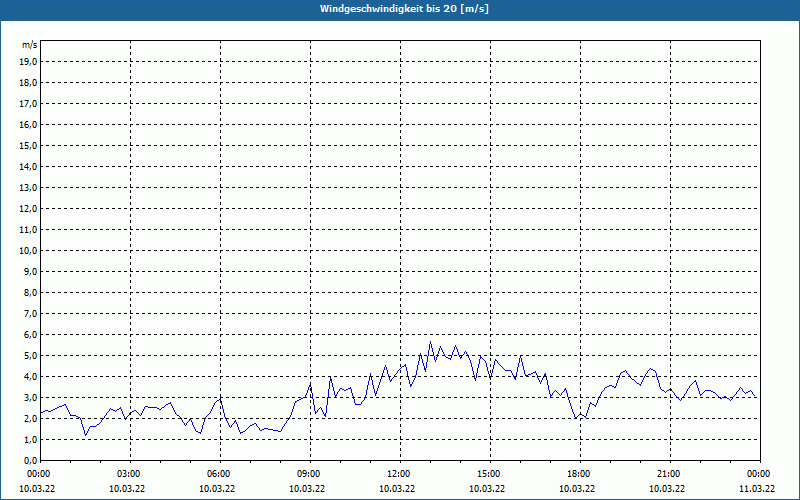This screenshot has width=800, height=500.
Task: Click the "8,0" y-axis label
Action: click(31, 292)
